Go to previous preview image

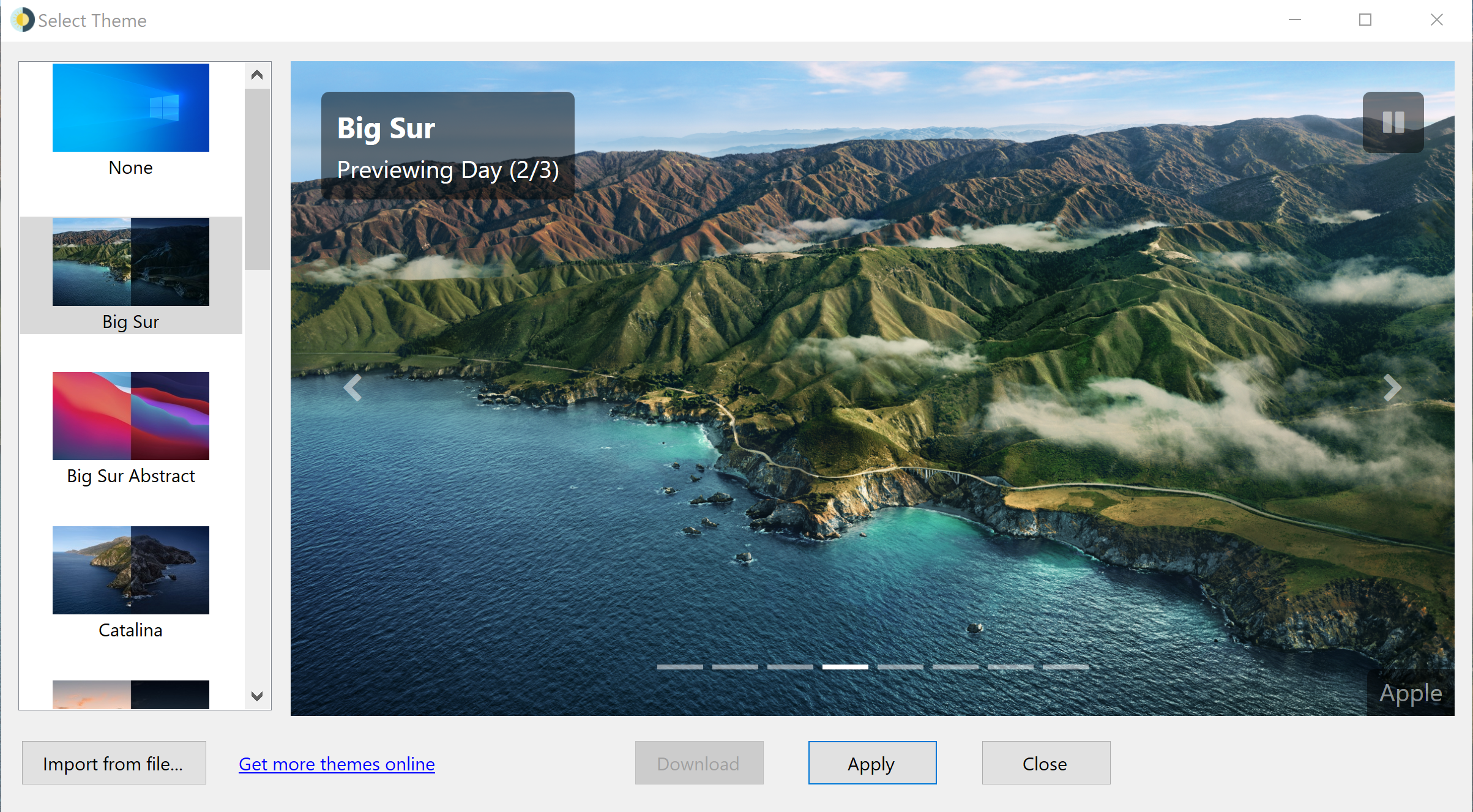[x=352, y=388]
